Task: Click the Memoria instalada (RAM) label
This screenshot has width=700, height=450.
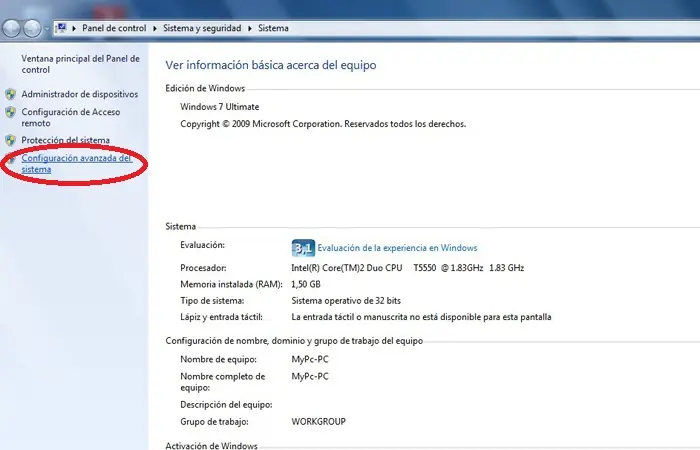Action: pyautogui.click(x=231, y=284)
